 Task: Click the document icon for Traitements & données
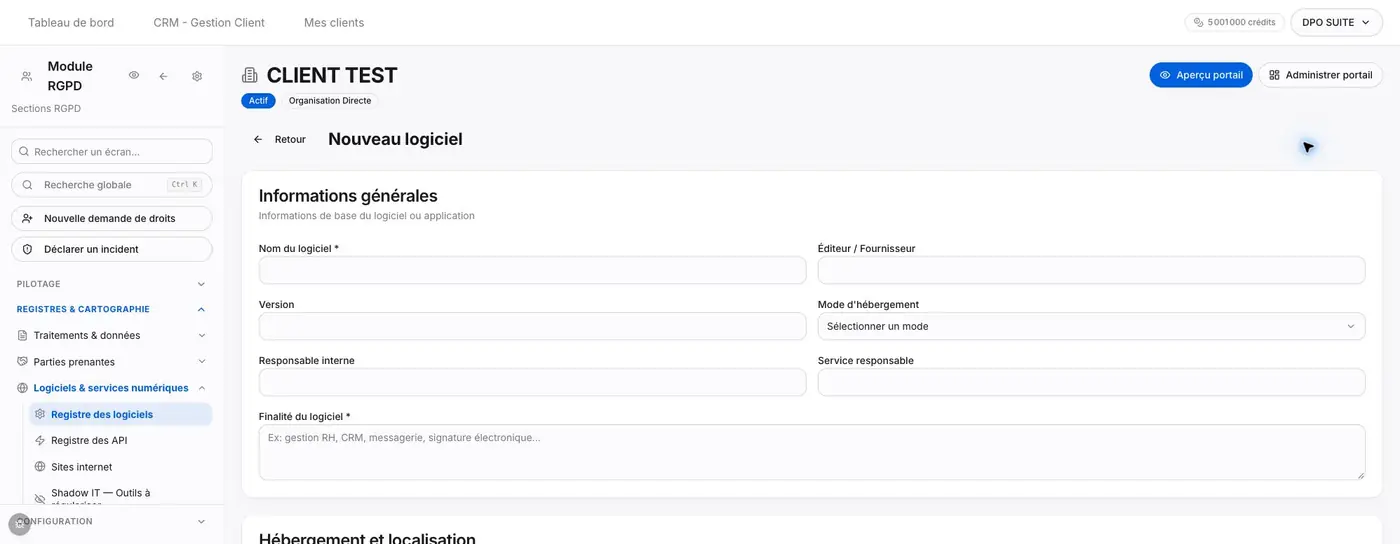[22, 335]
